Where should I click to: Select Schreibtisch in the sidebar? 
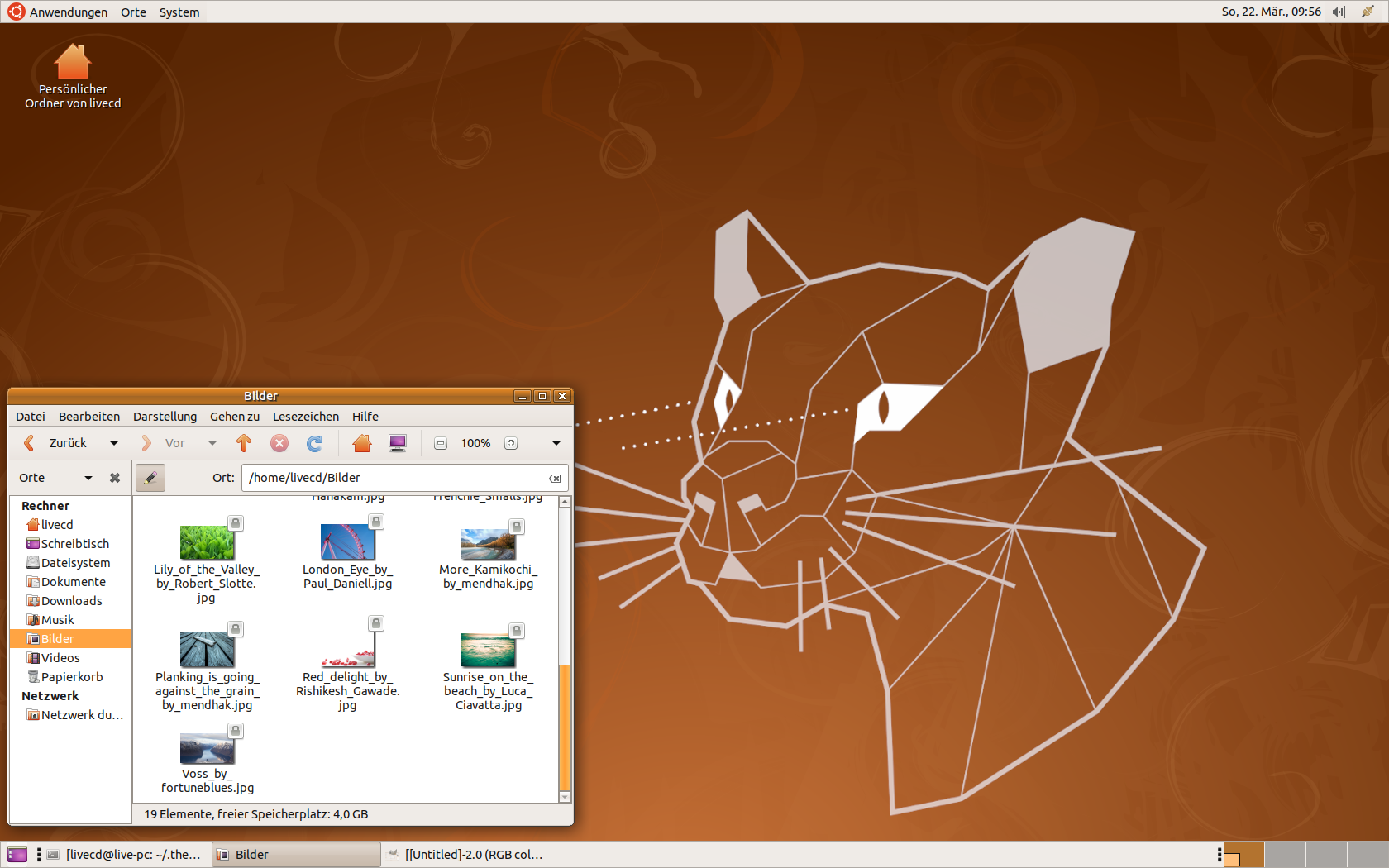point(70,544)
